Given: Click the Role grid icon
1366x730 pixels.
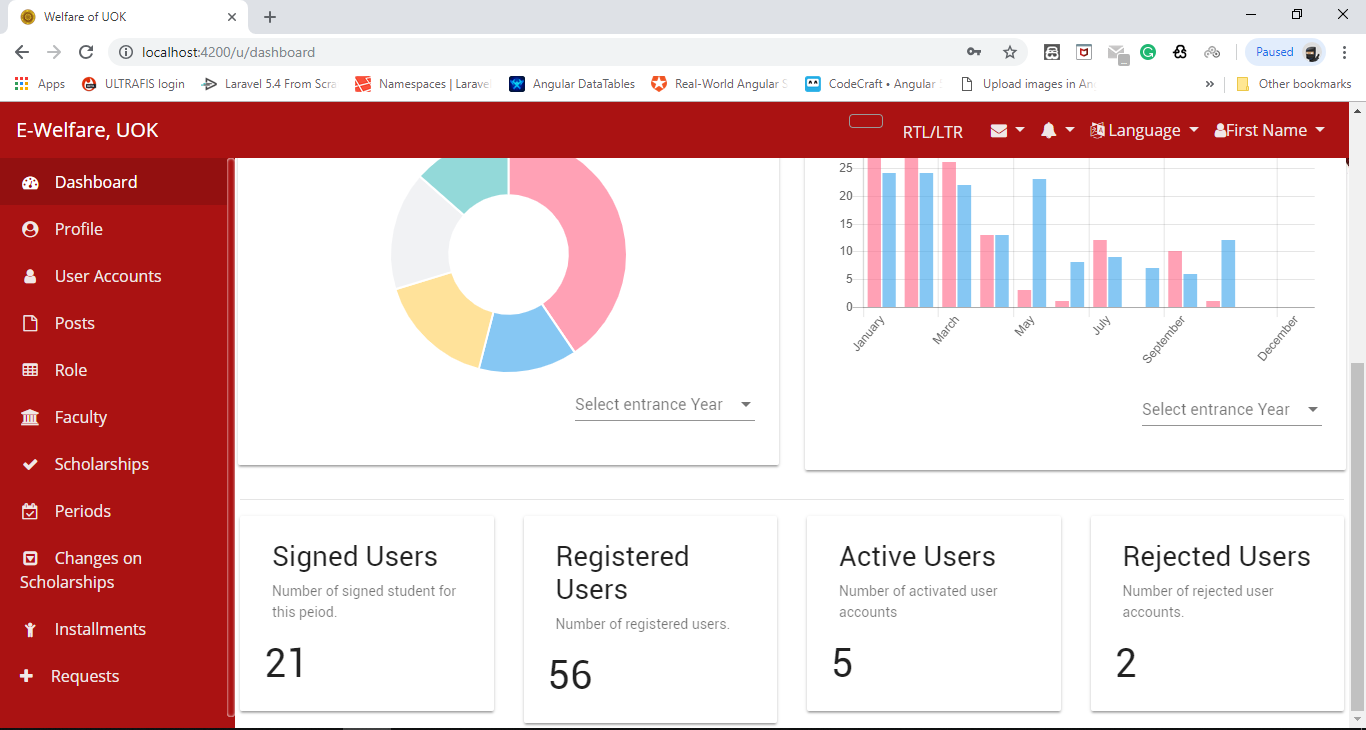Looking at the screenshot, I should (x=29, y=369).
